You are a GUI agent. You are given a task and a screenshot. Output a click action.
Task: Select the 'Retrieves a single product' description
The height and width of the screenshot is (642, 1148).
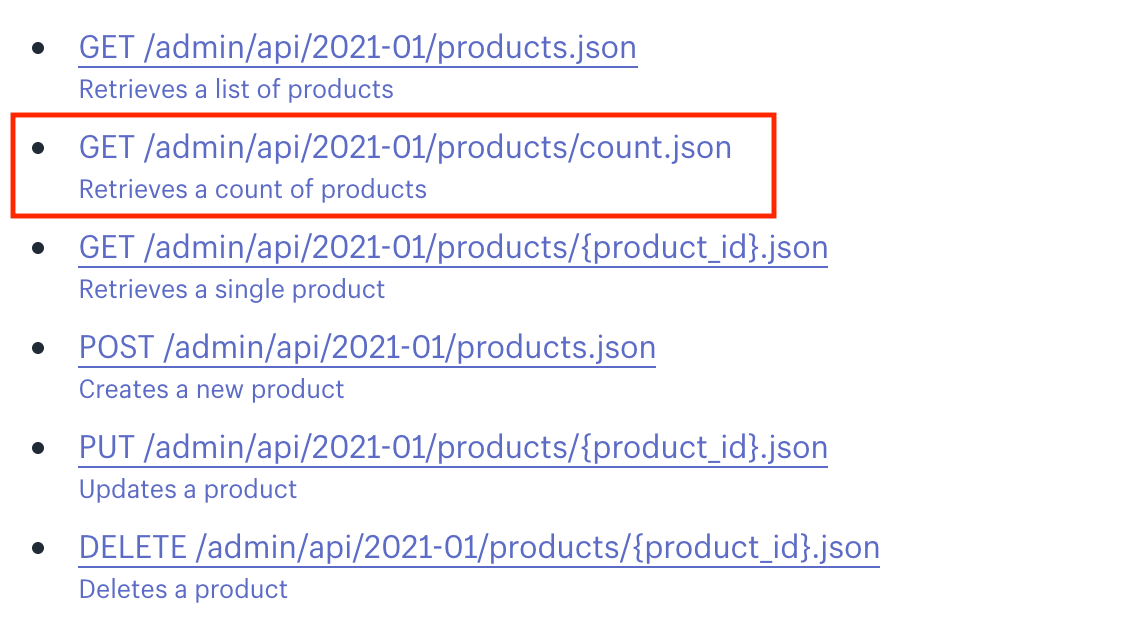click(231, 289)
